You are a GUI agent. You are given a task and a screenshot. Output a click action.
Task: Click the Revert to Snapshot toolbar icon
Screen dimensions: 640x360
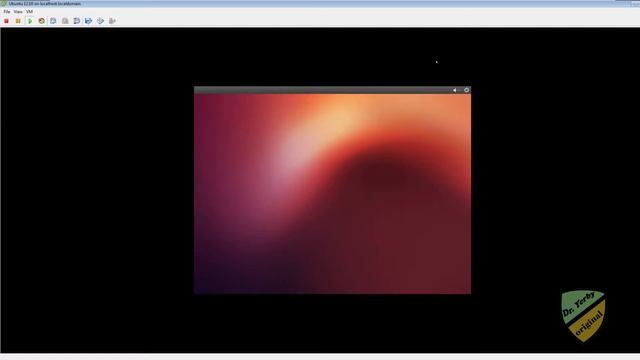tap(65, 21)
